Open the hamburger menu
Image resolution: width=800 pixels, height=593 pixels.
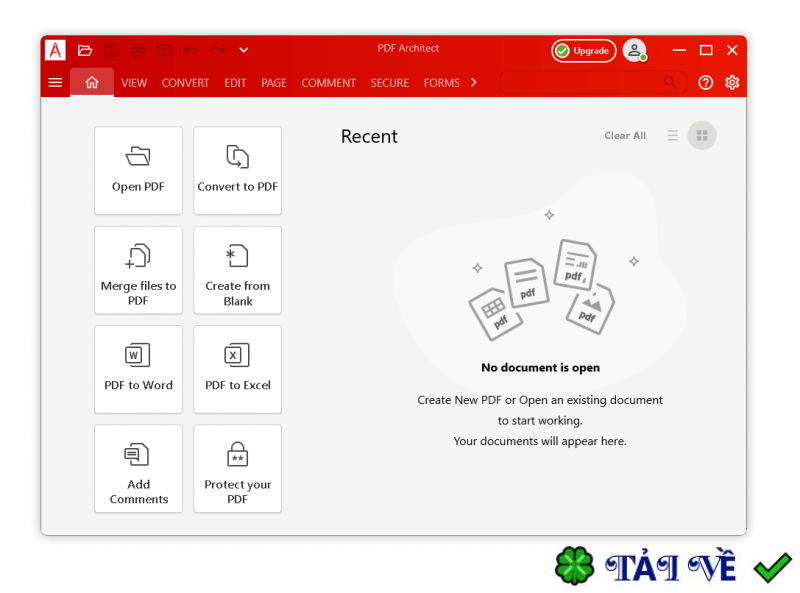(55, 83)
